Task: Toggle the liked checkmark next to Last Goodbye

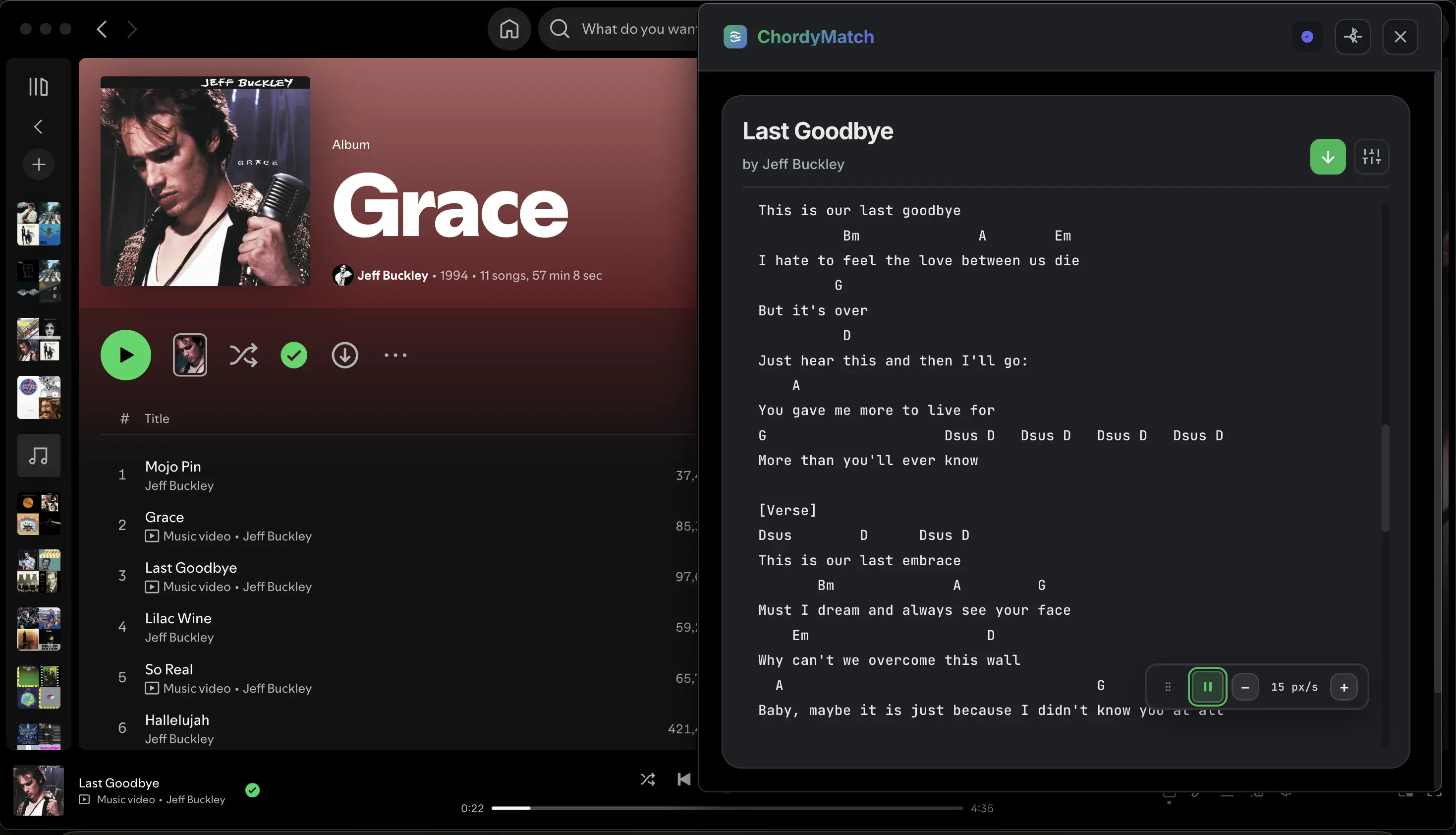Action: pos(252,790)
